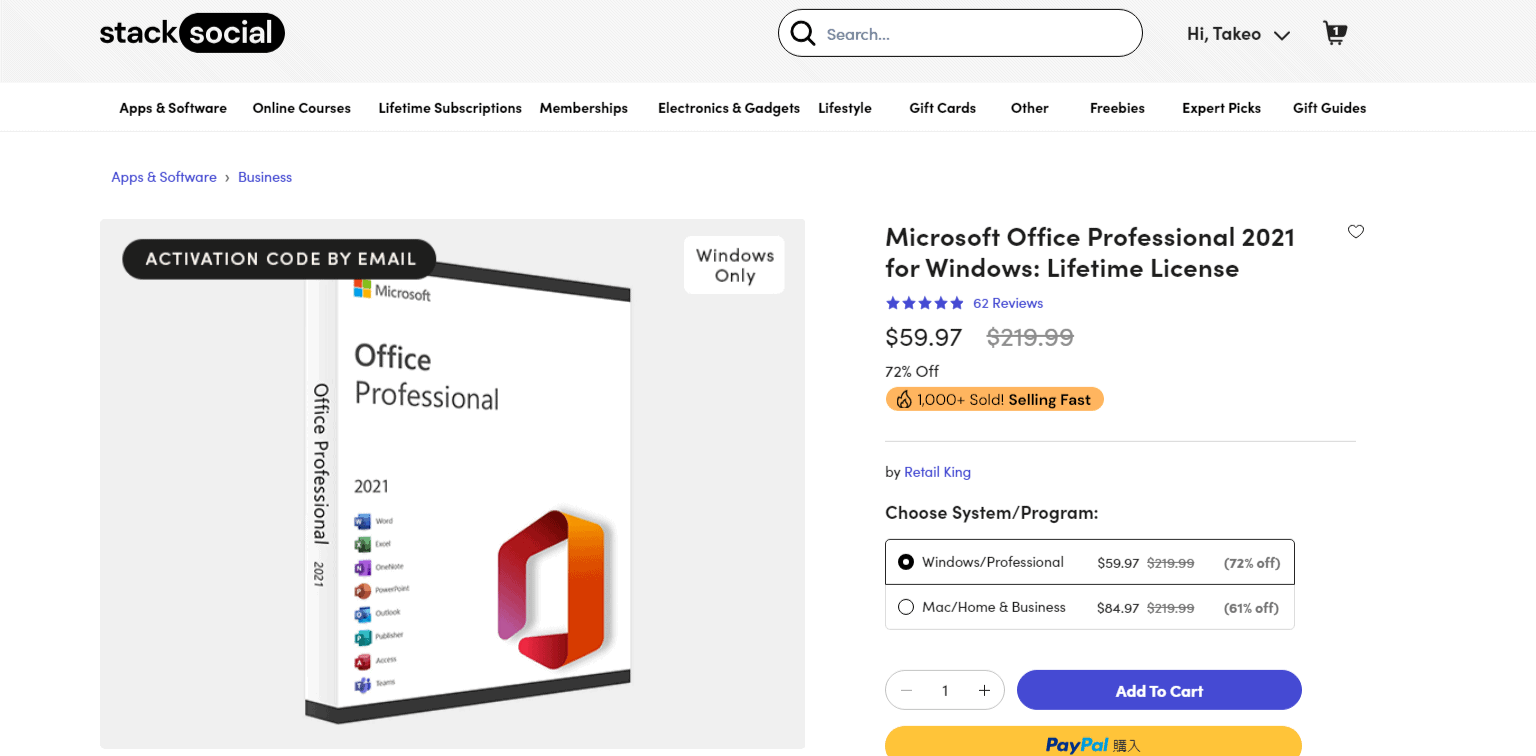
Task: Visit the Retail King seller page
Action: pos(937,471)
